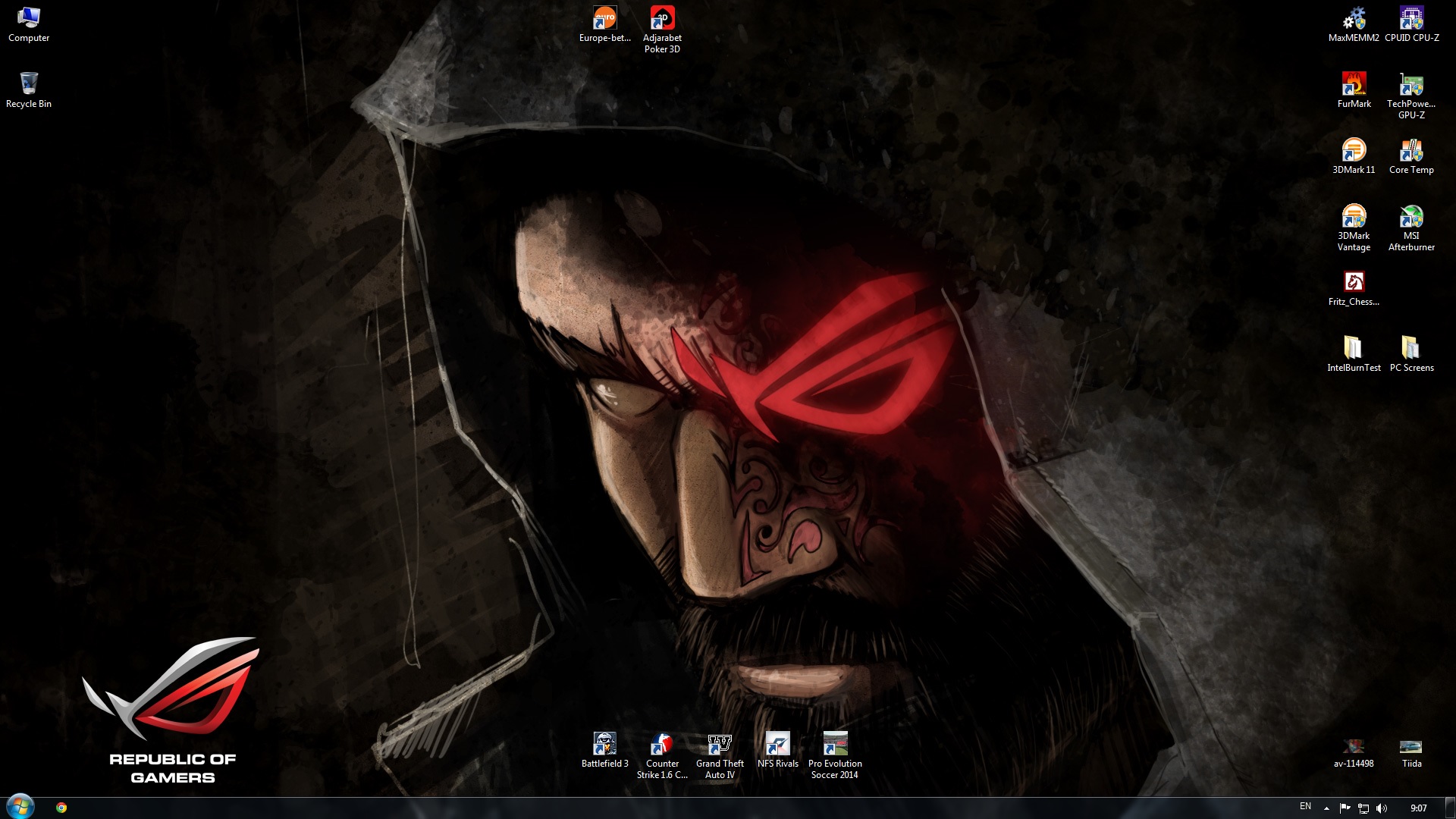Open the av-114498 image file
Screen dimensions: 1456x819
tap(1354, 753)
